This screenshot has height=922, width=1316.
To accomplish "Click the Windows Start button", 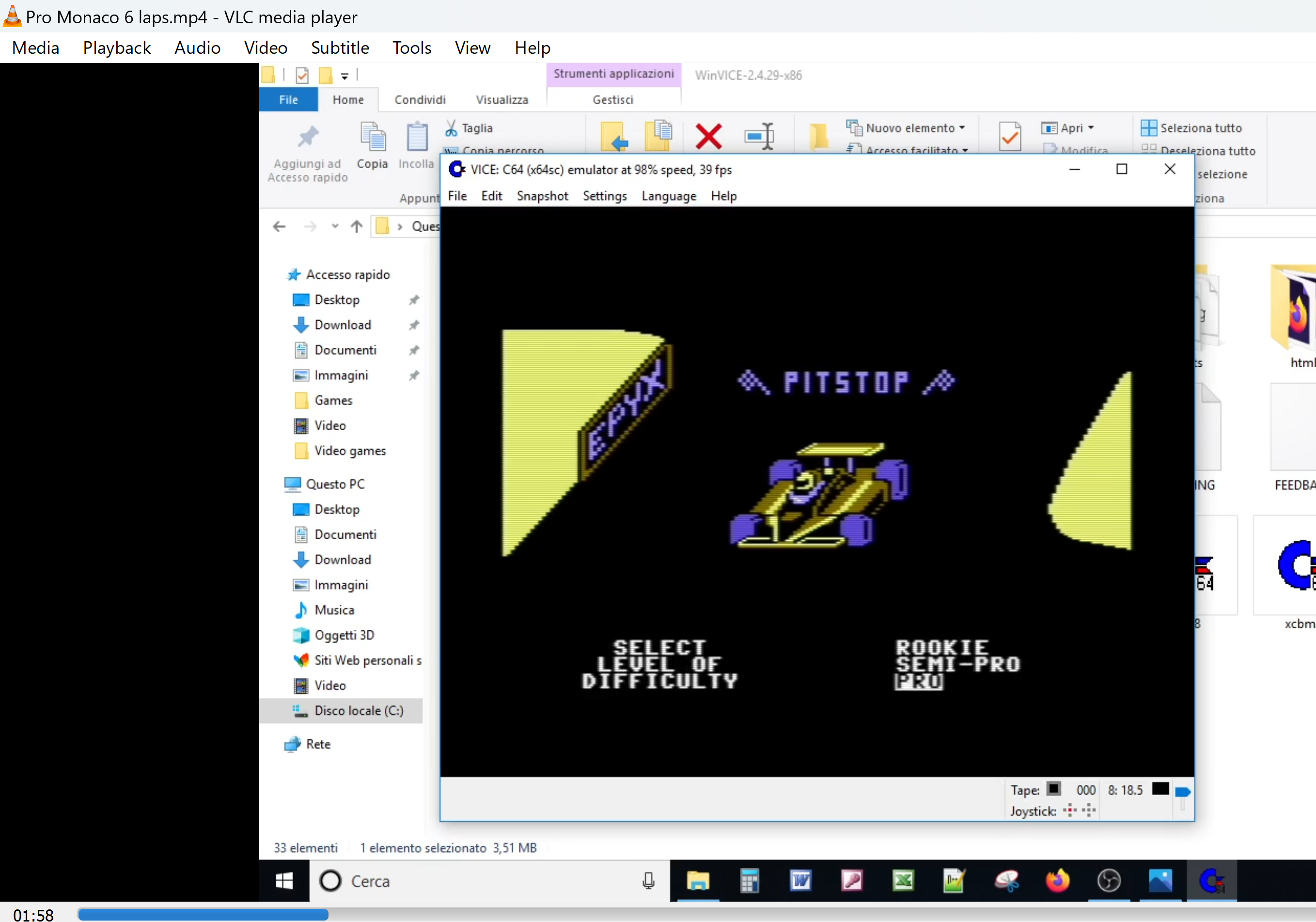I will (x=284, y=881).
